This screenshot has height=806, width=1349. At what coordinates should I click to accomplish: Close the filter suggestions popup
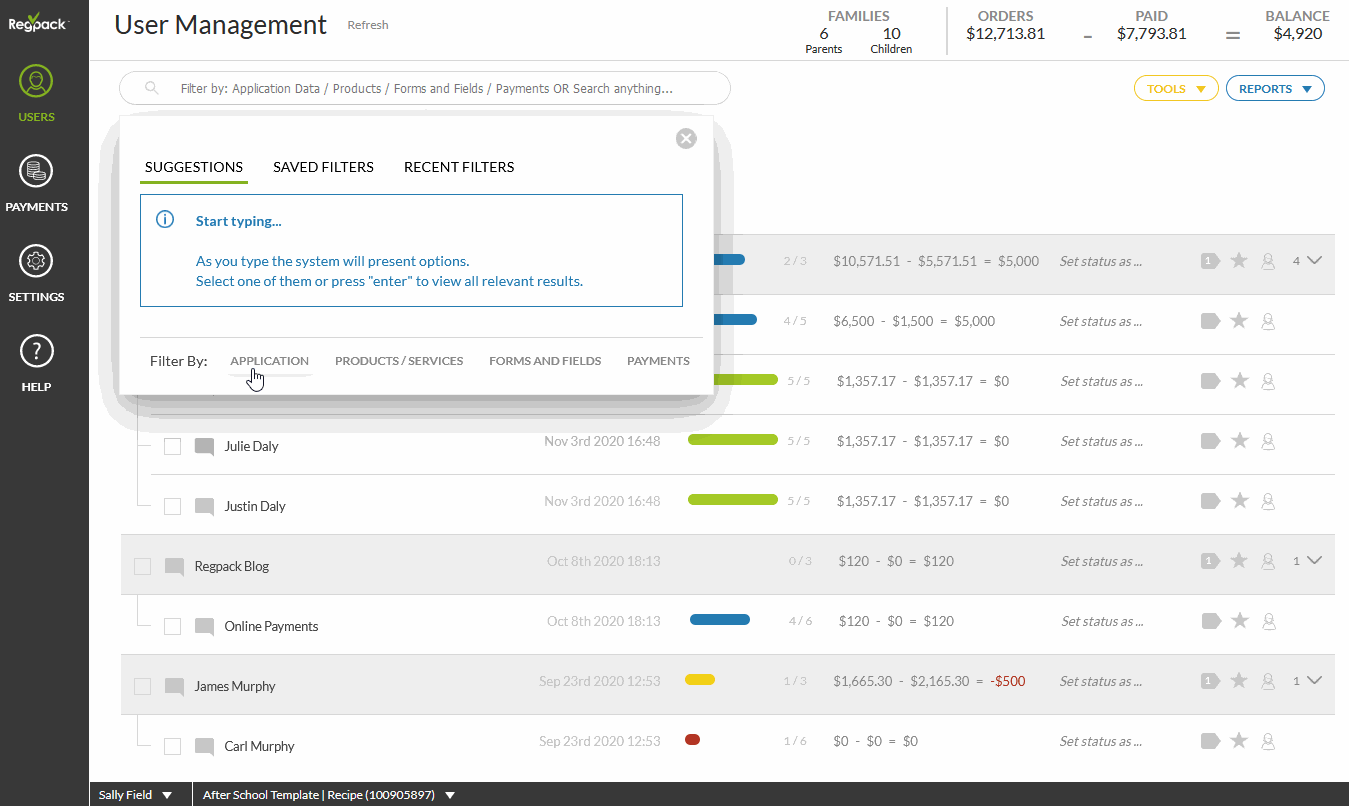tap(686, 139)
